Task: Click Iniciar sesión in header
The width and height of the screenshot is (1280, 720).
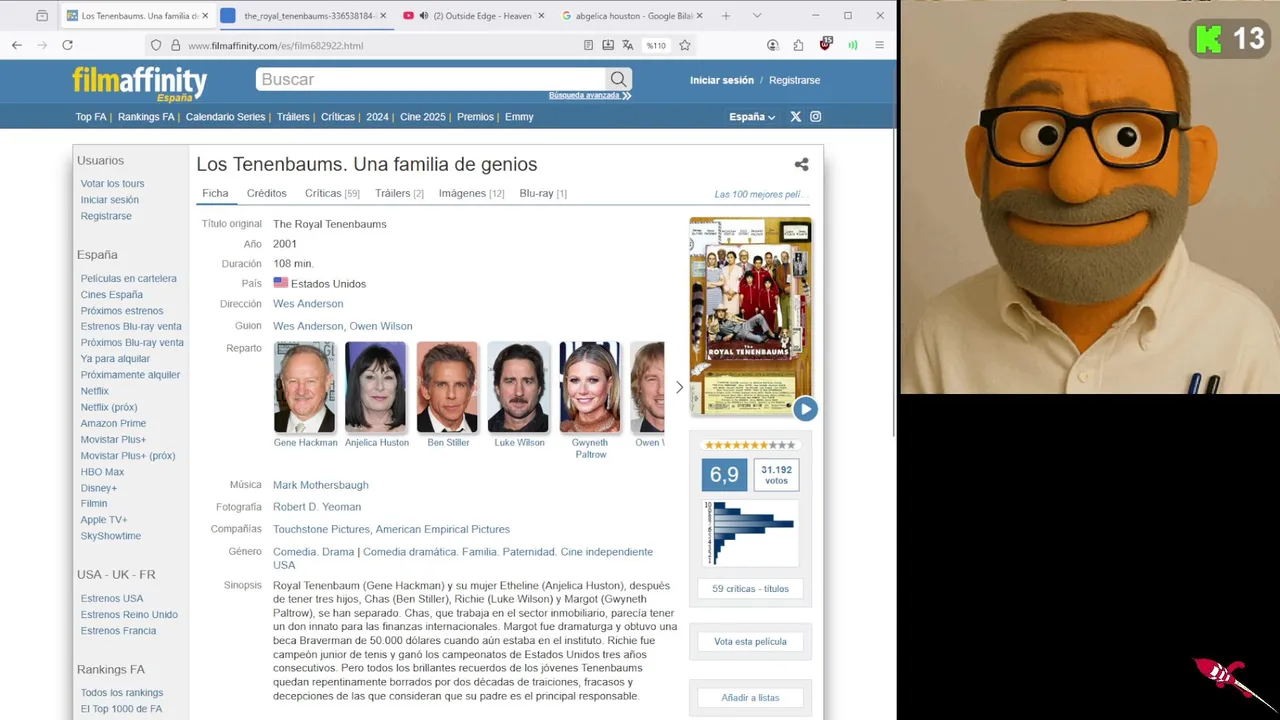Action: click(722, 80)
